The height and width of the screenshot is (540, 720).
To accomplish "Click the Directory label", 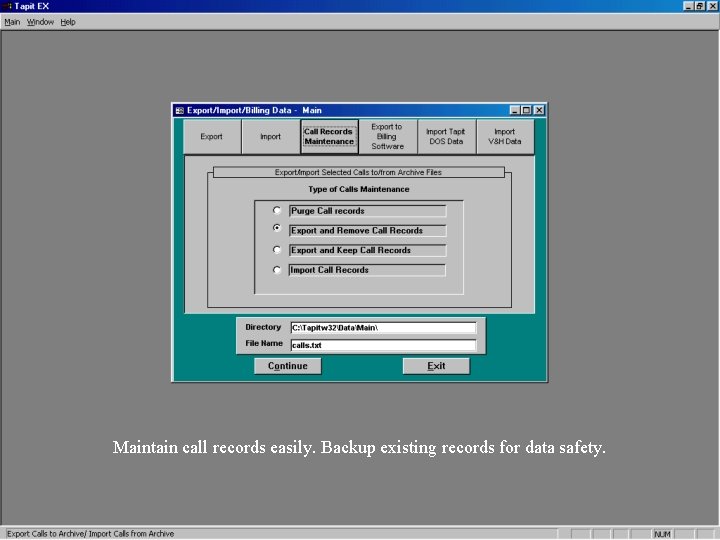I will (x=263, y=327).
